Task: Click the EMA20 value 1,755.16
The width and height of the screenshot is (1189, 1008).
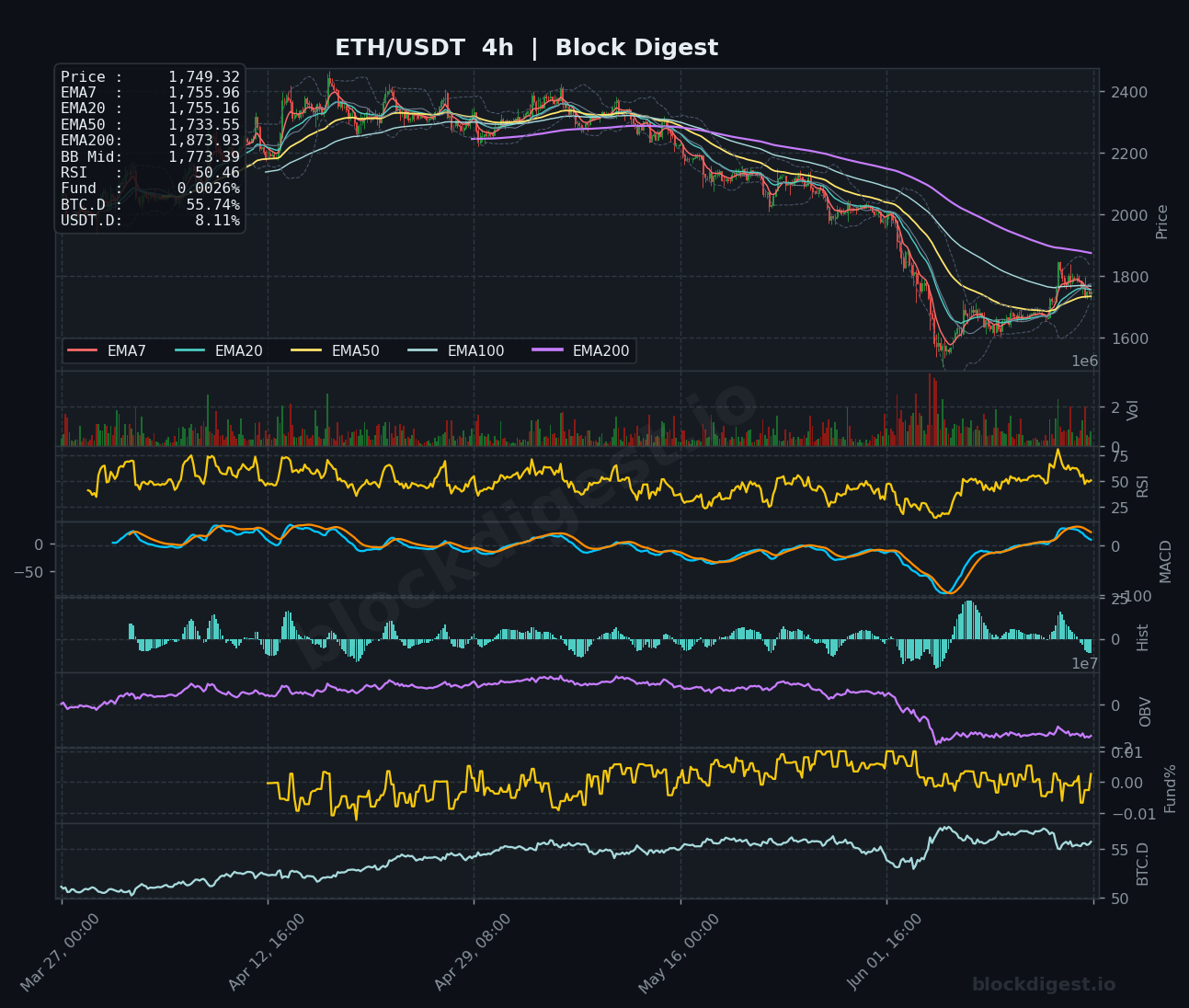Action: pos(204,109)
